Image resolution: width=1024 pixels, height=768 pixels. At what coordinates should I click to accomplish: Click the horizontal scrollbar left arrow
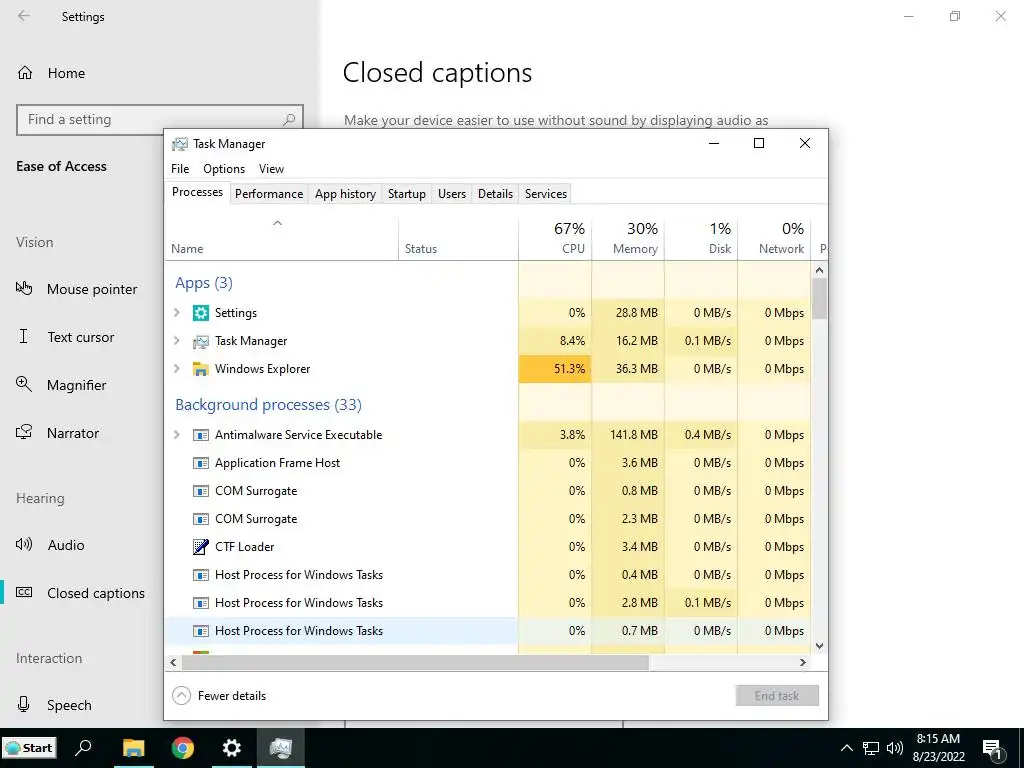(x=173, y=662)
